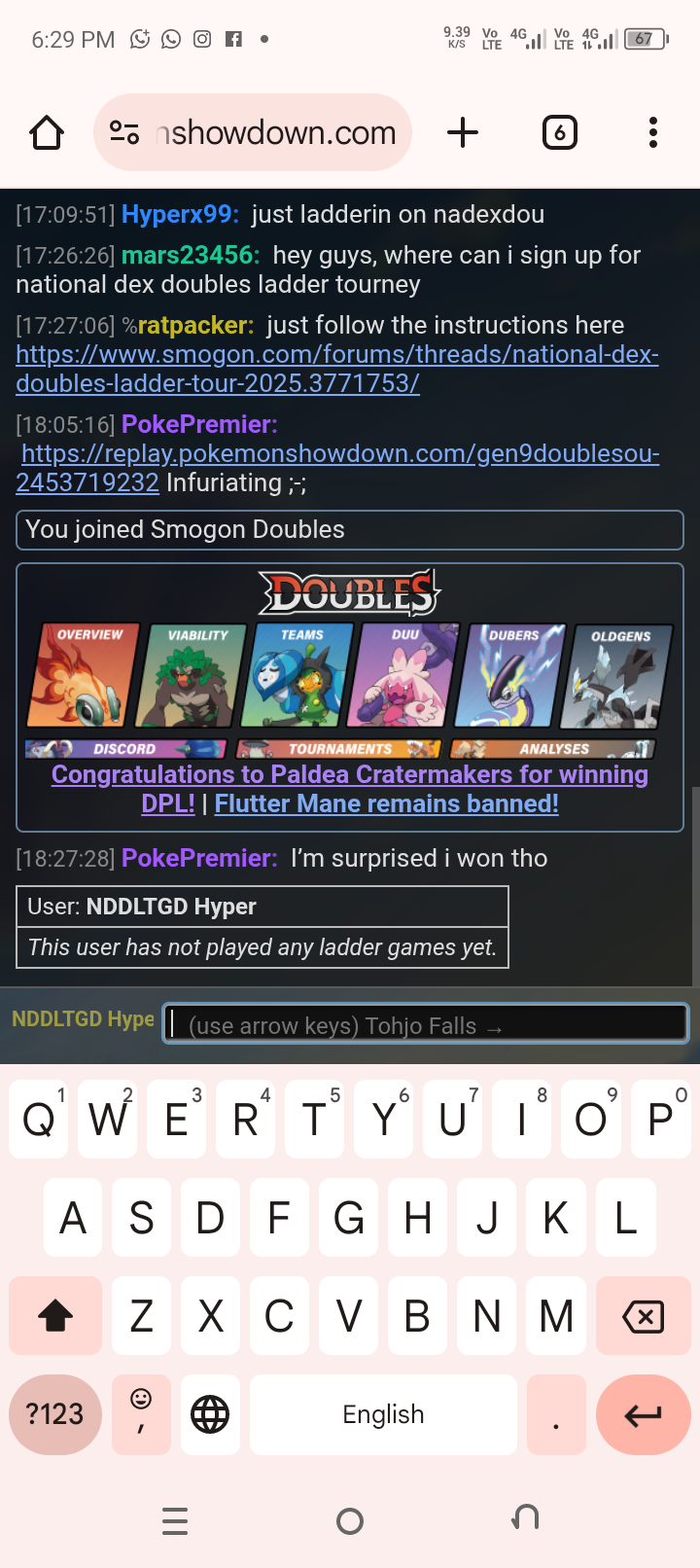Focus the chat message input field

[x=426, y=1023]
